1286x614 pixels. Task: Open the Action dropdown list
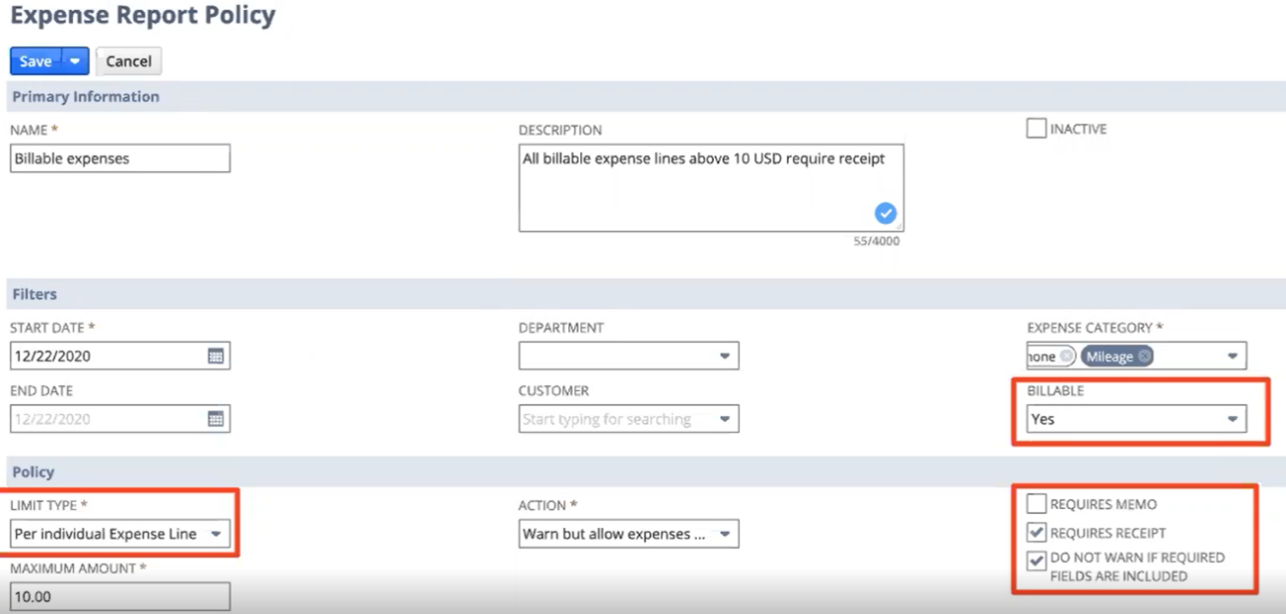tap(724, 534)
